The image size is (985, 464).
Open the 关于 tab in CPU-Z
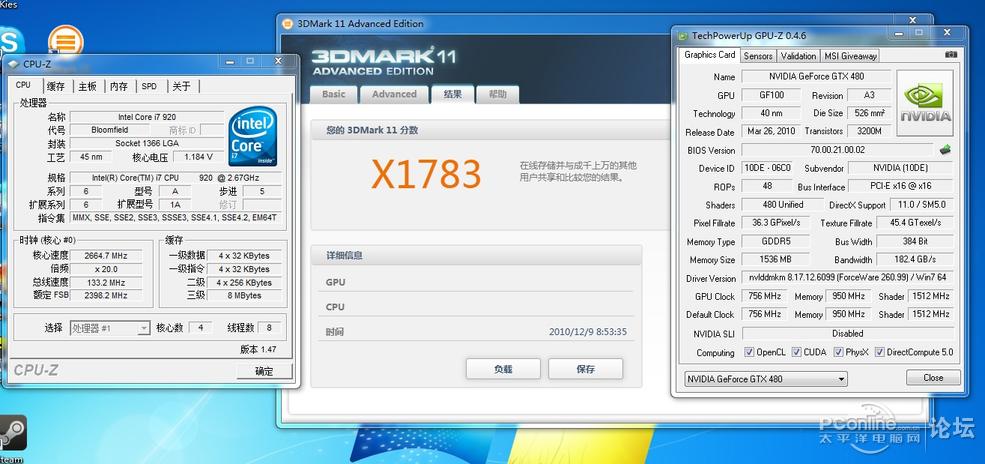[x=182, y=87]
